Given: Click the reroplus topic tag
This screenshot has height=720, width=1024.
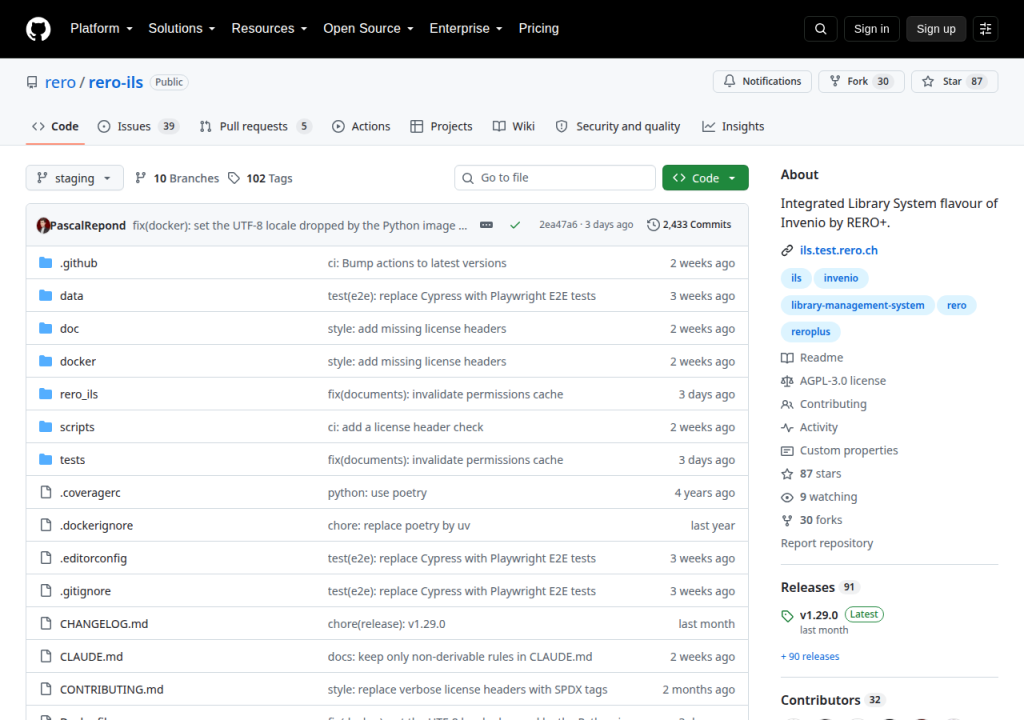Looking at the screenshot, I should (810, 332).
